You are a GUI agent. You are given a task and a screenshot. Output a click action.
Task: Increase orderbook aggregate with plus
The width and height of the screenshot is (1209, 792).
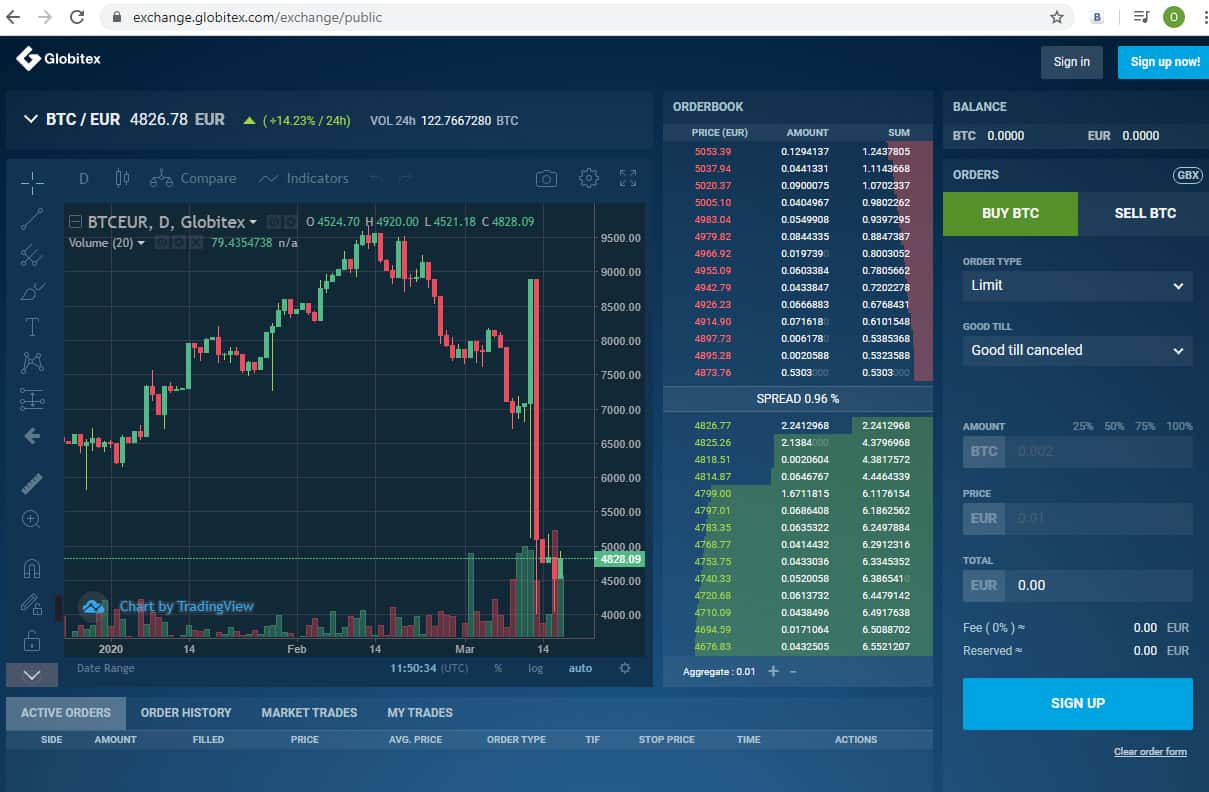[x=773, y=671]
